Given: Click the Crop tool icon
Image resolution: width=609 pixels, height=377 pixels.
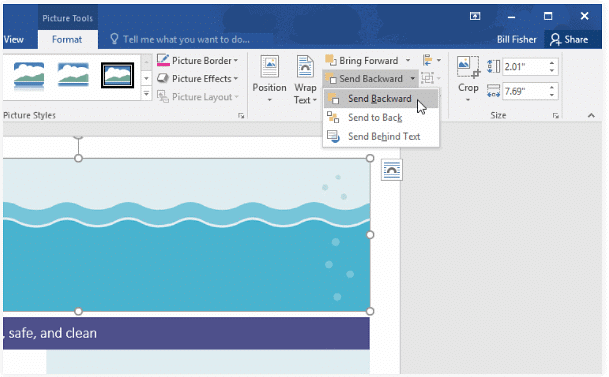Looking at the screenshot, I should point(468,68).
